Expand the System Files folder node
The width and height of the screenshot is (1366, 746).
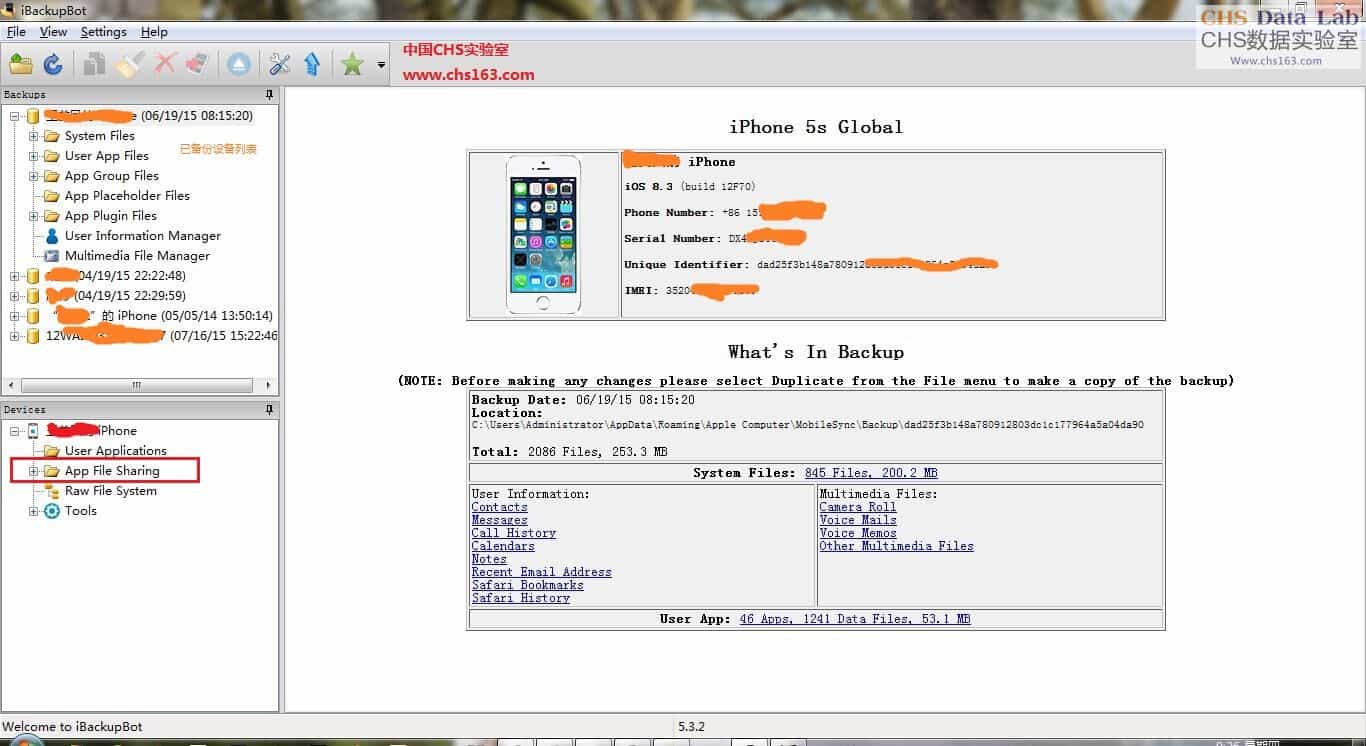click(33, 136)
